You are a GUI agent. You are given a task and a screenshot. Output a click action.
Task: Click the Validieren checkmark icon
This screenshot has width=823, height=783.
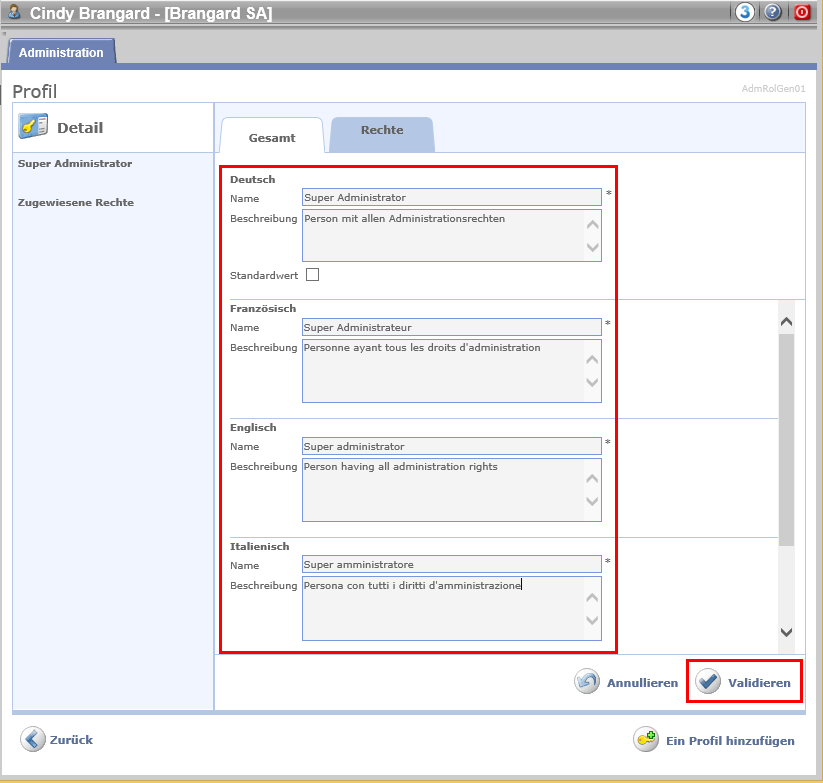tap(709, 682)
